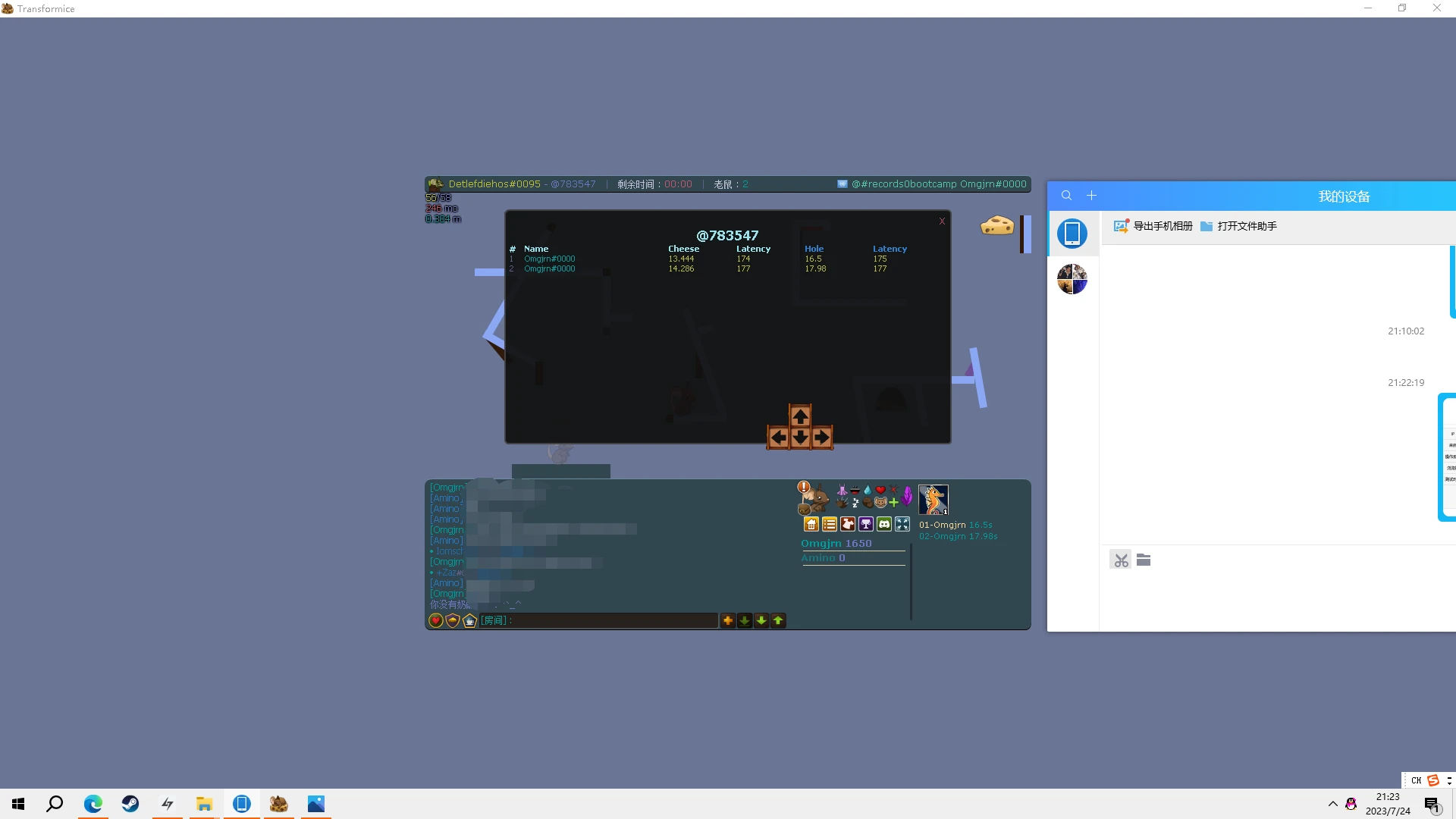
Task: Click the mouse with alert badge icon
Action: (813, 497)
